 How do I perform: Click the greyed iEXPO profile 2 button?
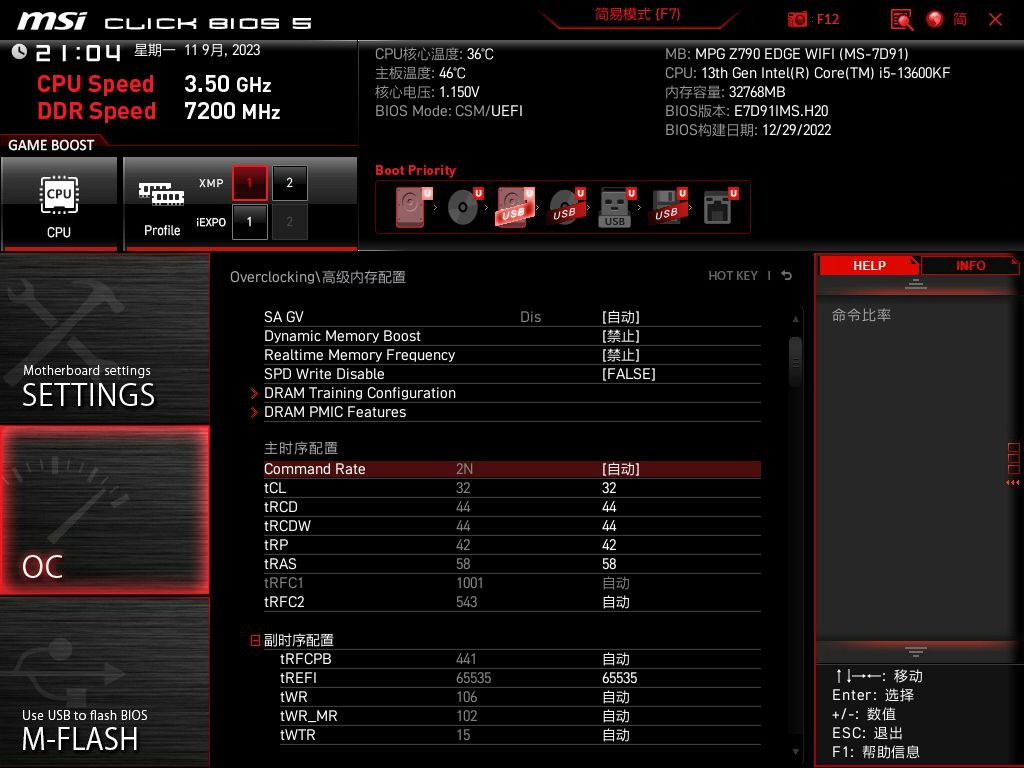click(x=289, y=221)
